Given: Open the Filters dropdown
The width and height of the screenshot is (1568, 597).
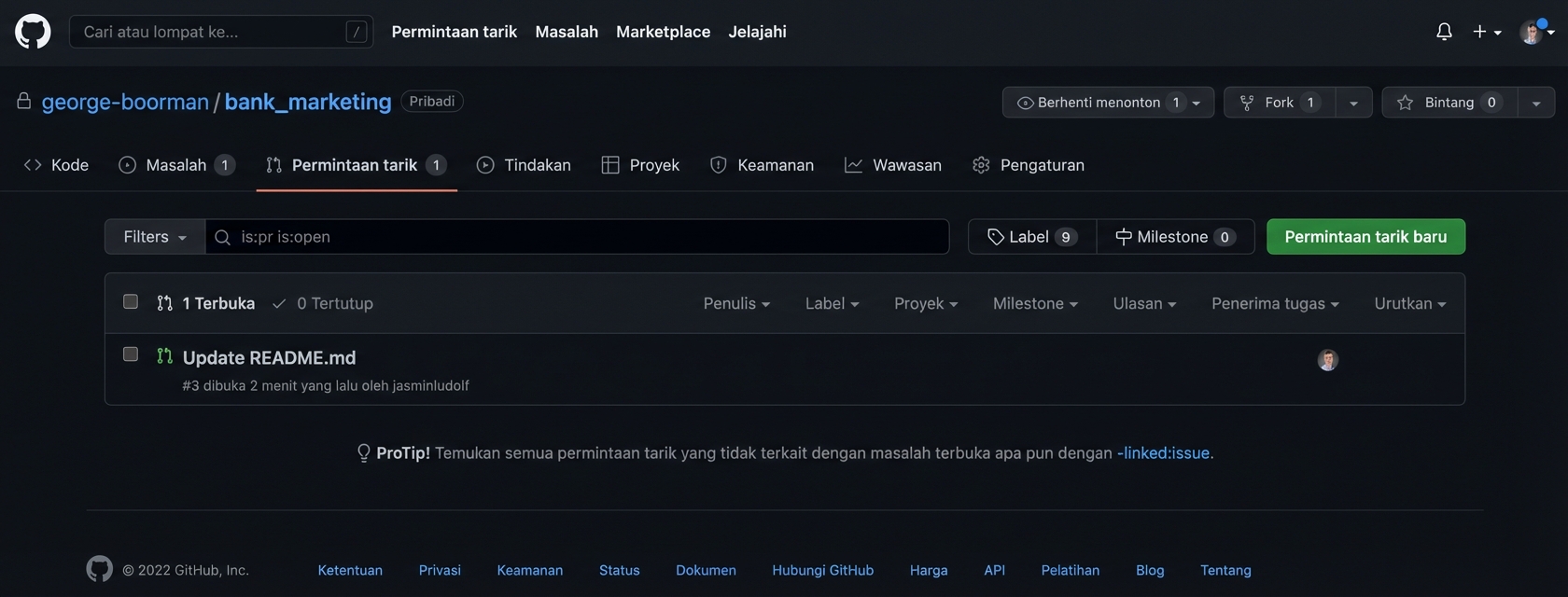Looking at the screenshot, I should 155,237.
